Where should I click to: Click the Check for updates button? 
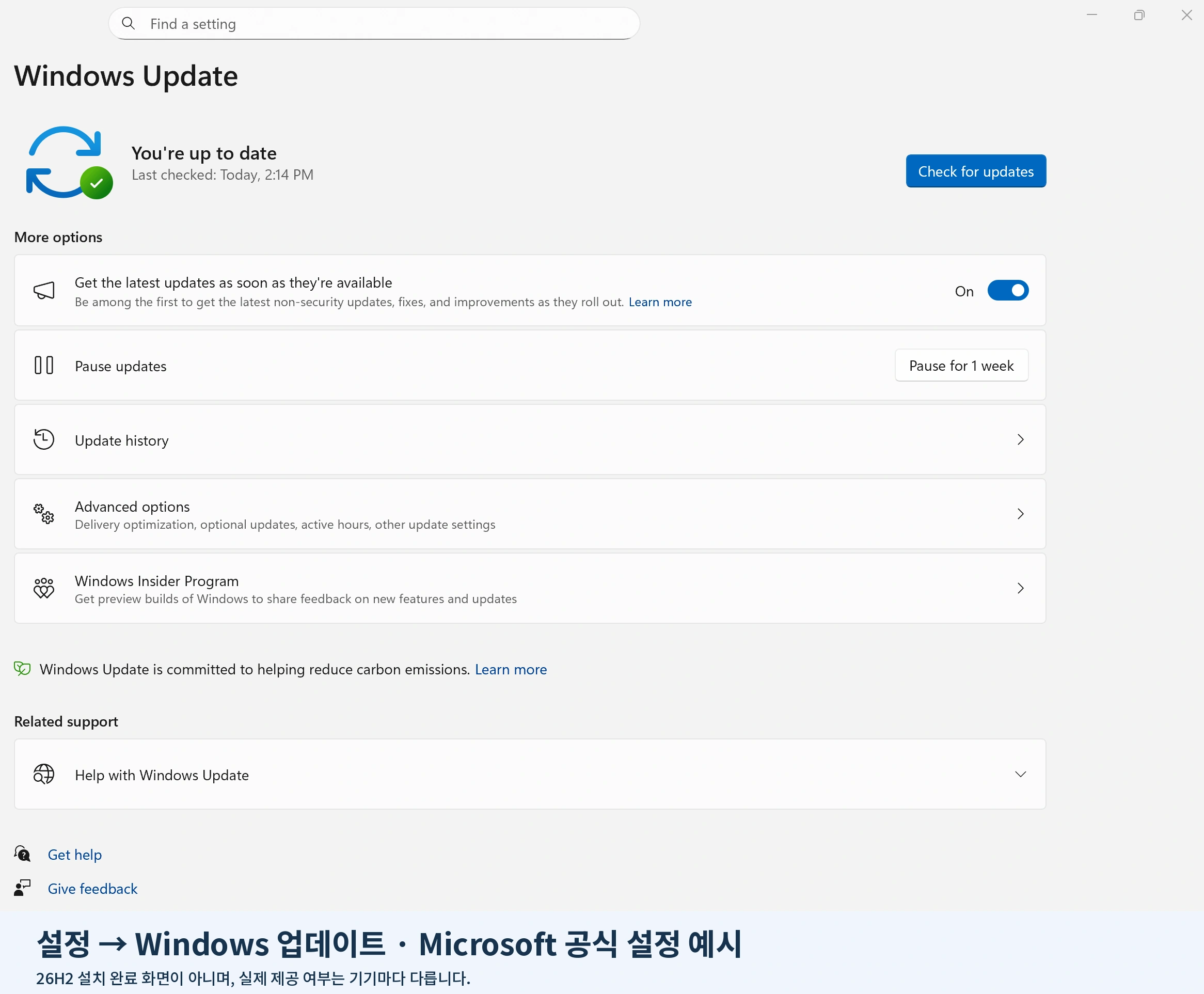click(976, 170)
